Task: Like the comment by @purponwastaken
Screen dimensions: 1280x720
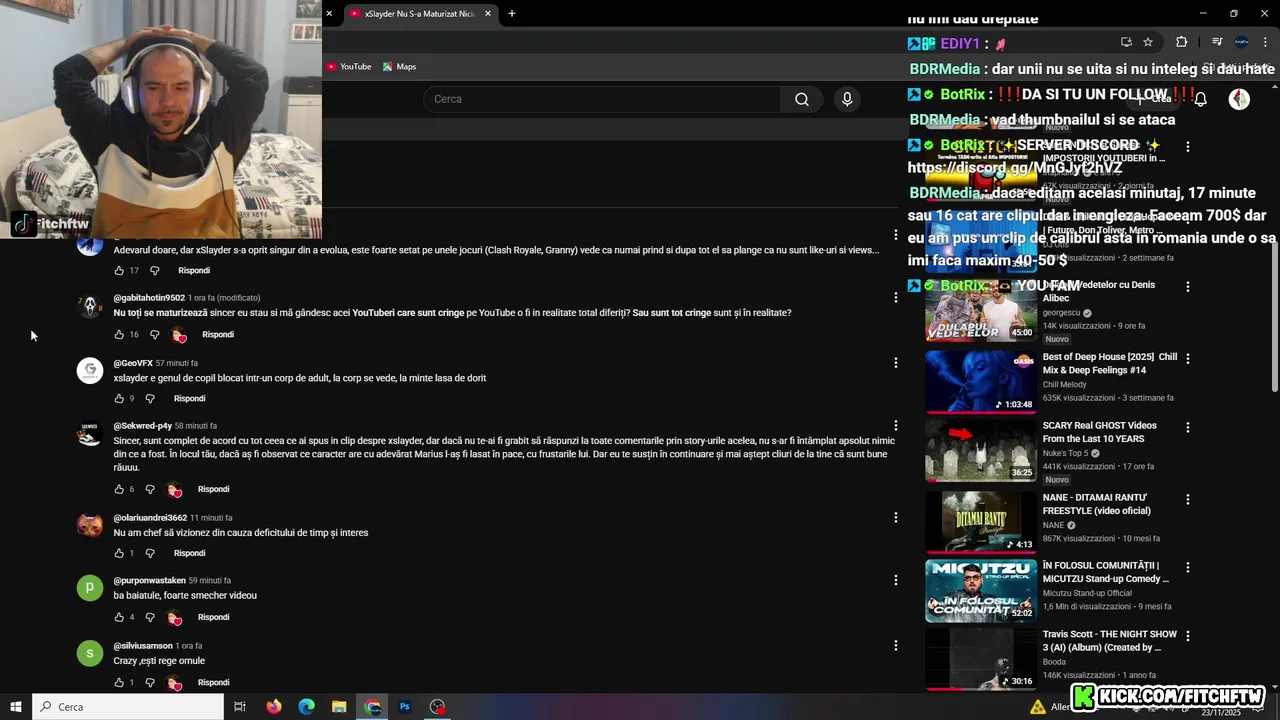Action: 119,618
